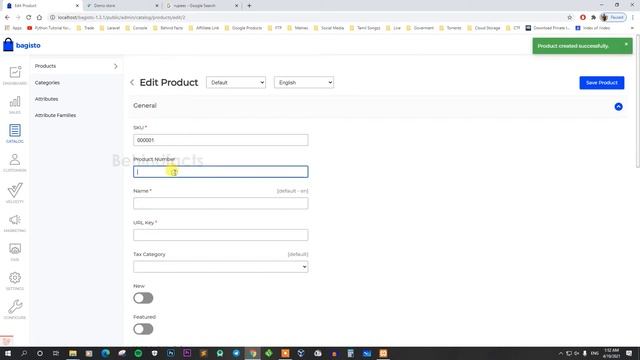Open the Velocity sidebar icon

click(x=15, y=190)
